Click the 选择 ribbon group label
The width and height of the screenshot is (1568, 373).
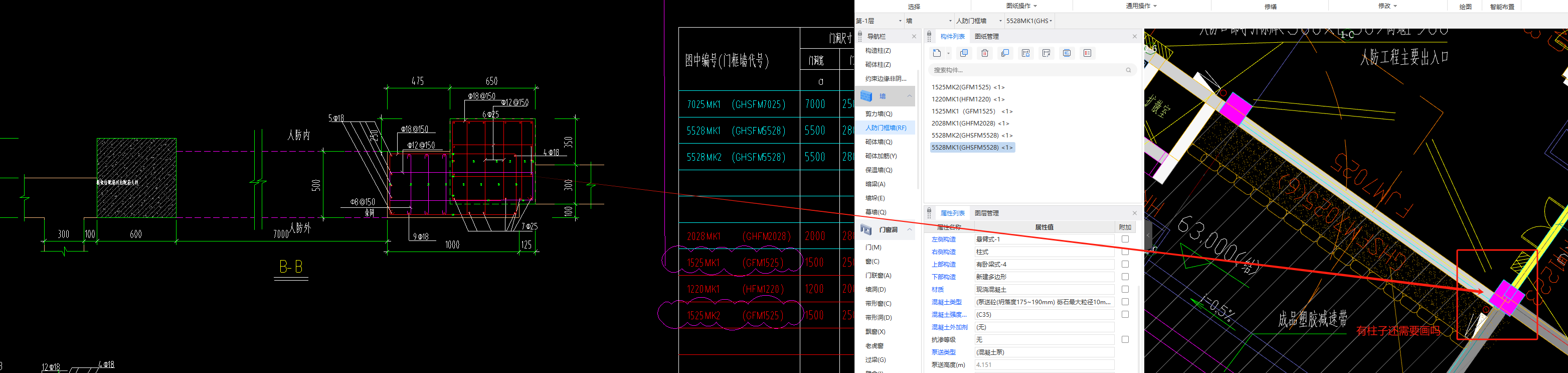click(914, 7)
